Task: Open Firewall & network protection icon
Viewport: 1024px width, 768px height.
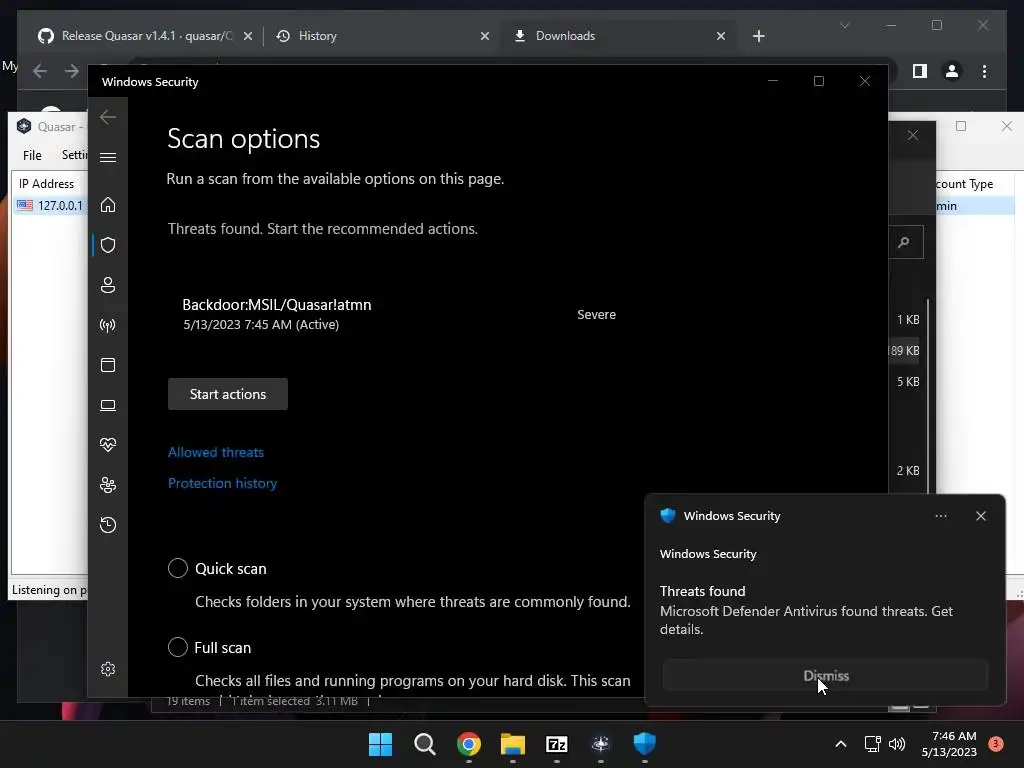Action: tap(108, 325)
